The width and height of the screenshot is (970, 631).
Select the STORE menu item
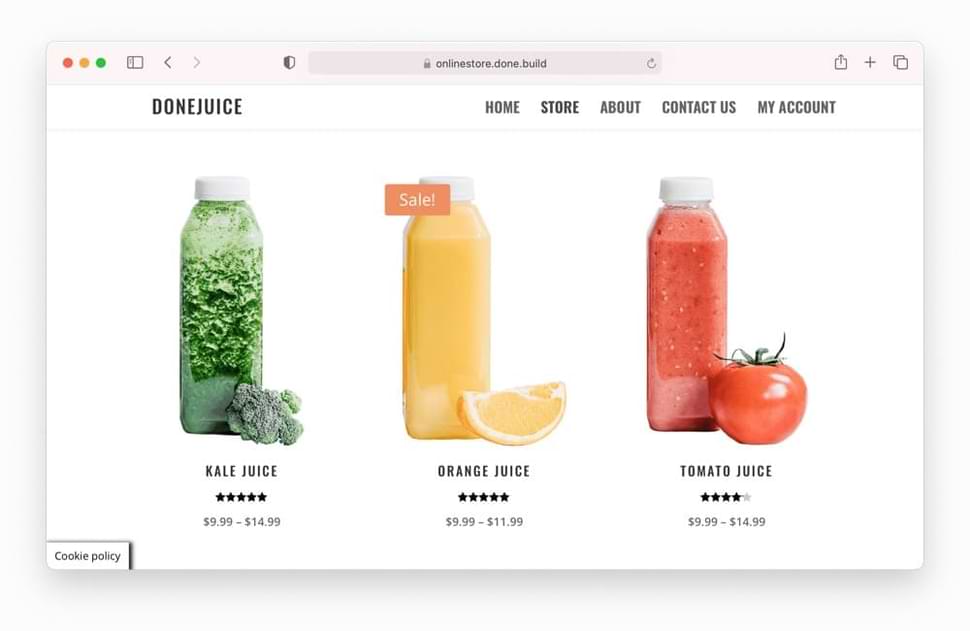(560, 108)
